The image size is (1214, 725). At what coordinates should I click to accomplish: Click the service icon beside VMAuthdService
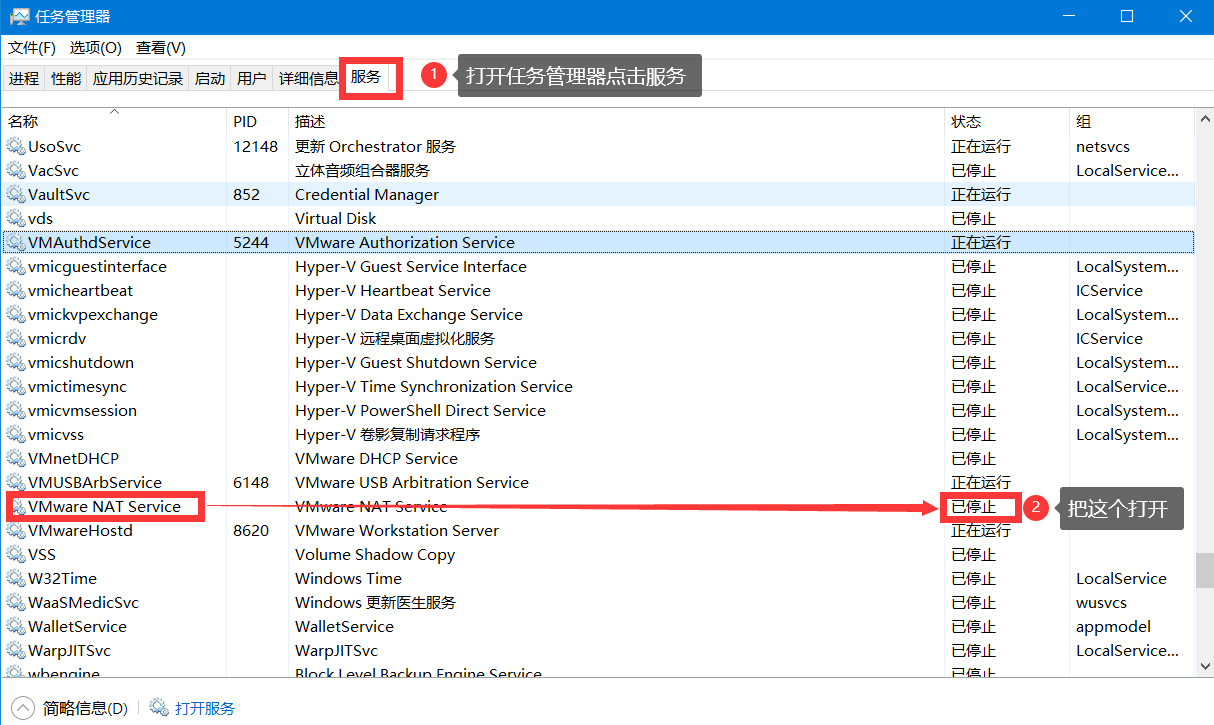point(15,242)
